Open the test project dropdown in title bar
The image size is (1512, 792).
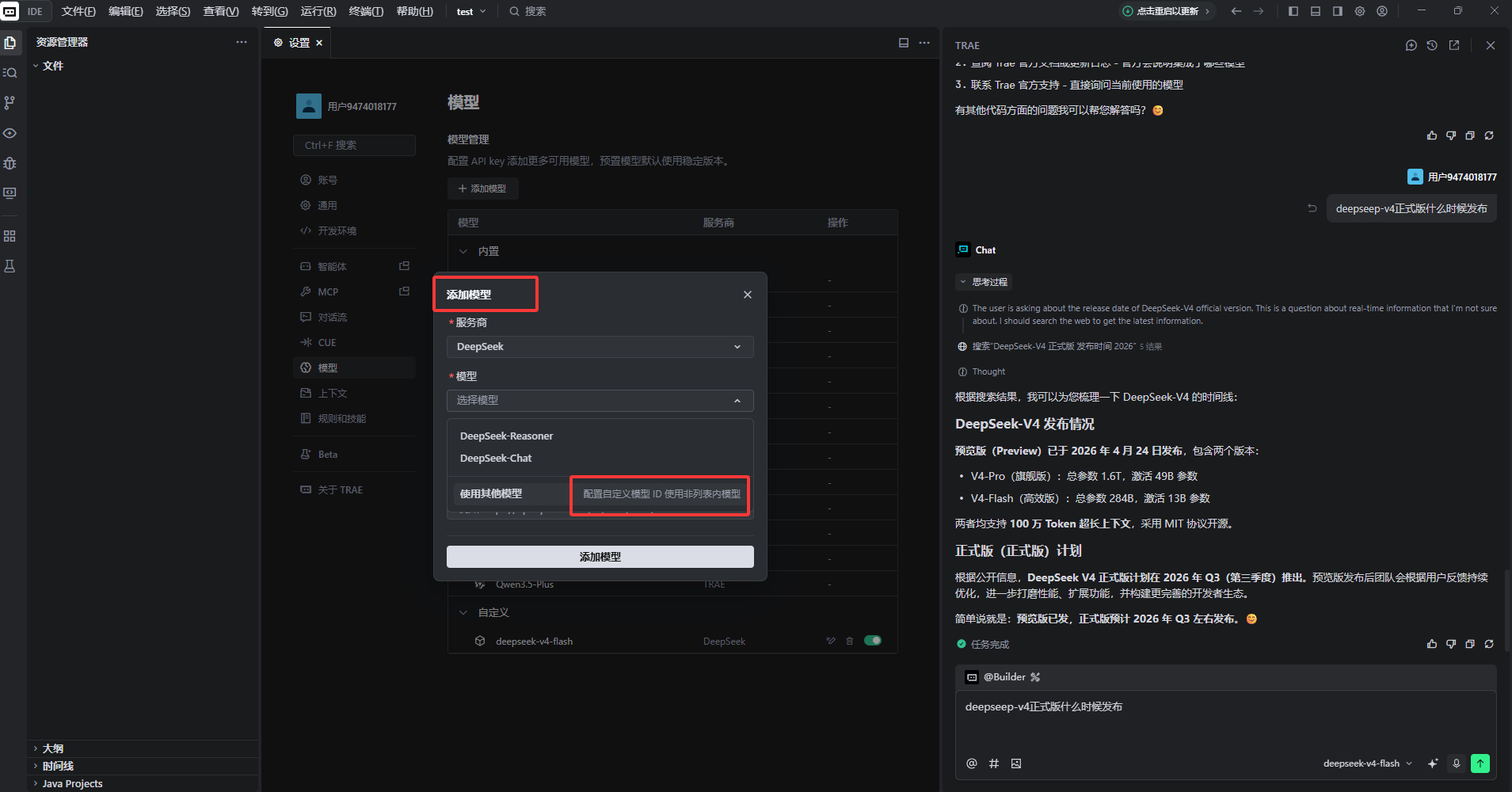point(471,12)
